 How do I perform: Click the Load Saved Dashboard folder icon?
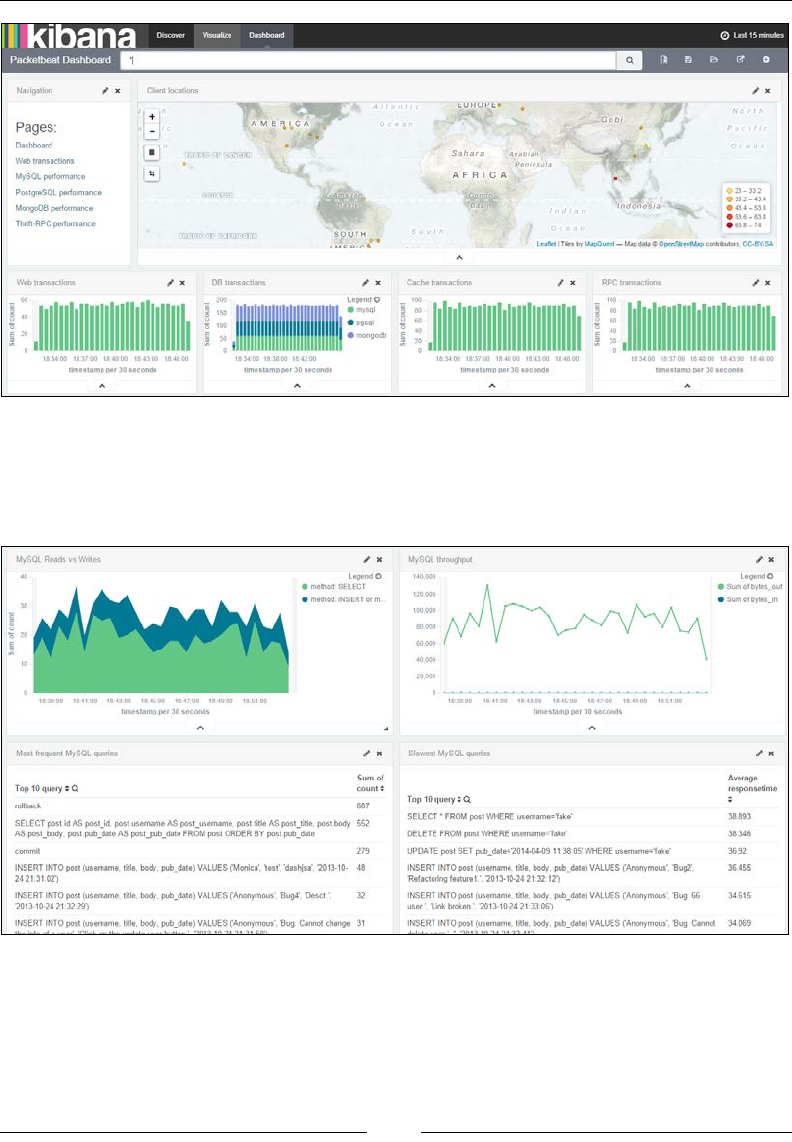(714, 60)
